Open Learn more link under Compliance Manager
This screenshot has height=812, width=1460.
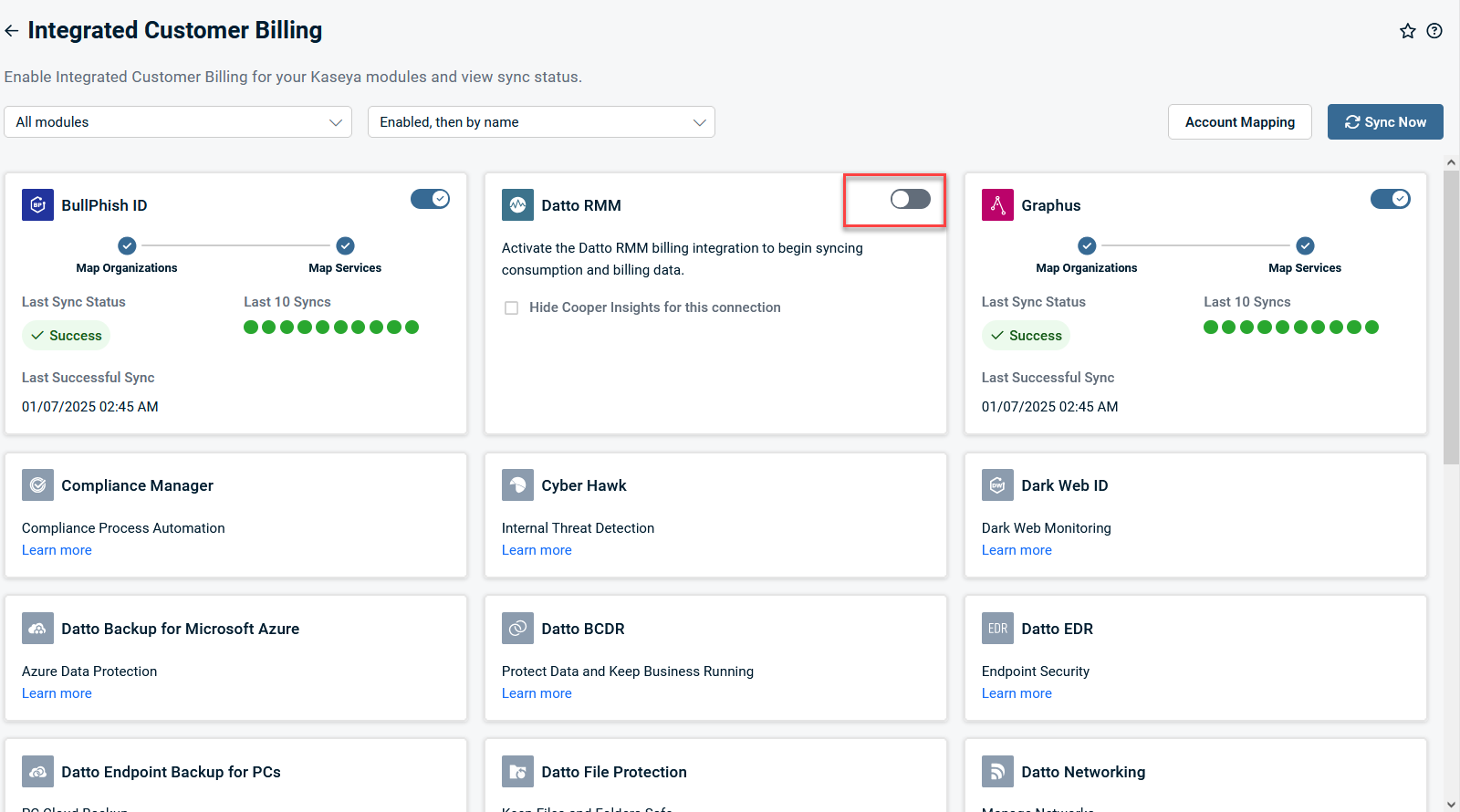pyautogui.click(x=57, y=550)
